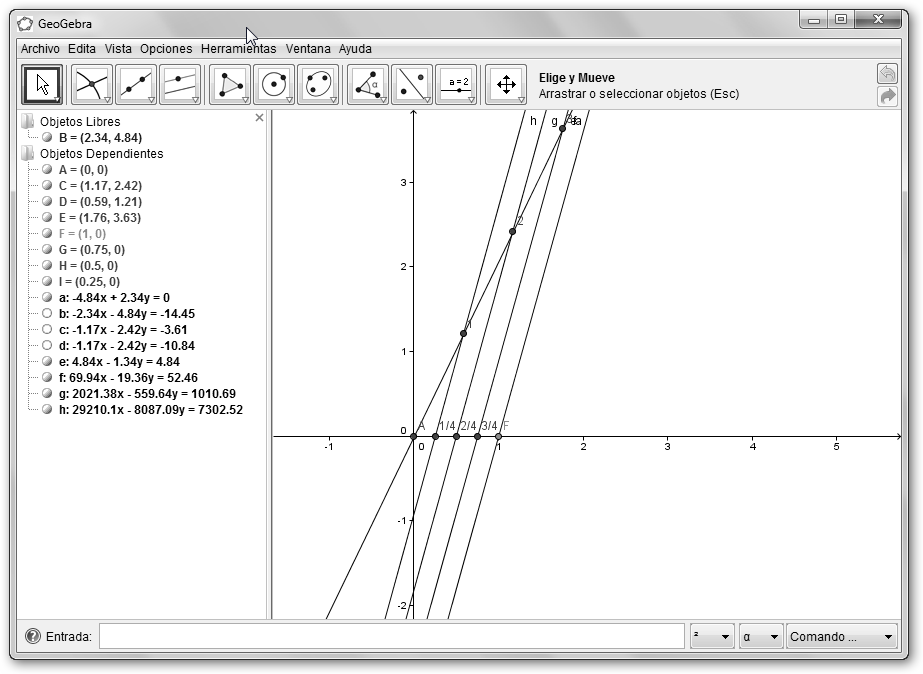The height and width of the screenshot is (674, 923).
Task: Open the Opciones menu
Action: (166, 48)
